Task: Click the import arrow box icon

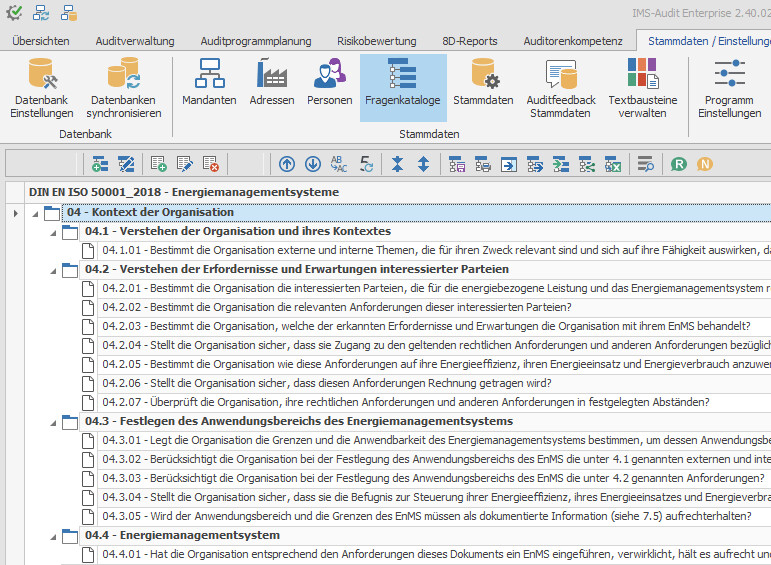Action: pyautogui.click(x=509, y=164)
